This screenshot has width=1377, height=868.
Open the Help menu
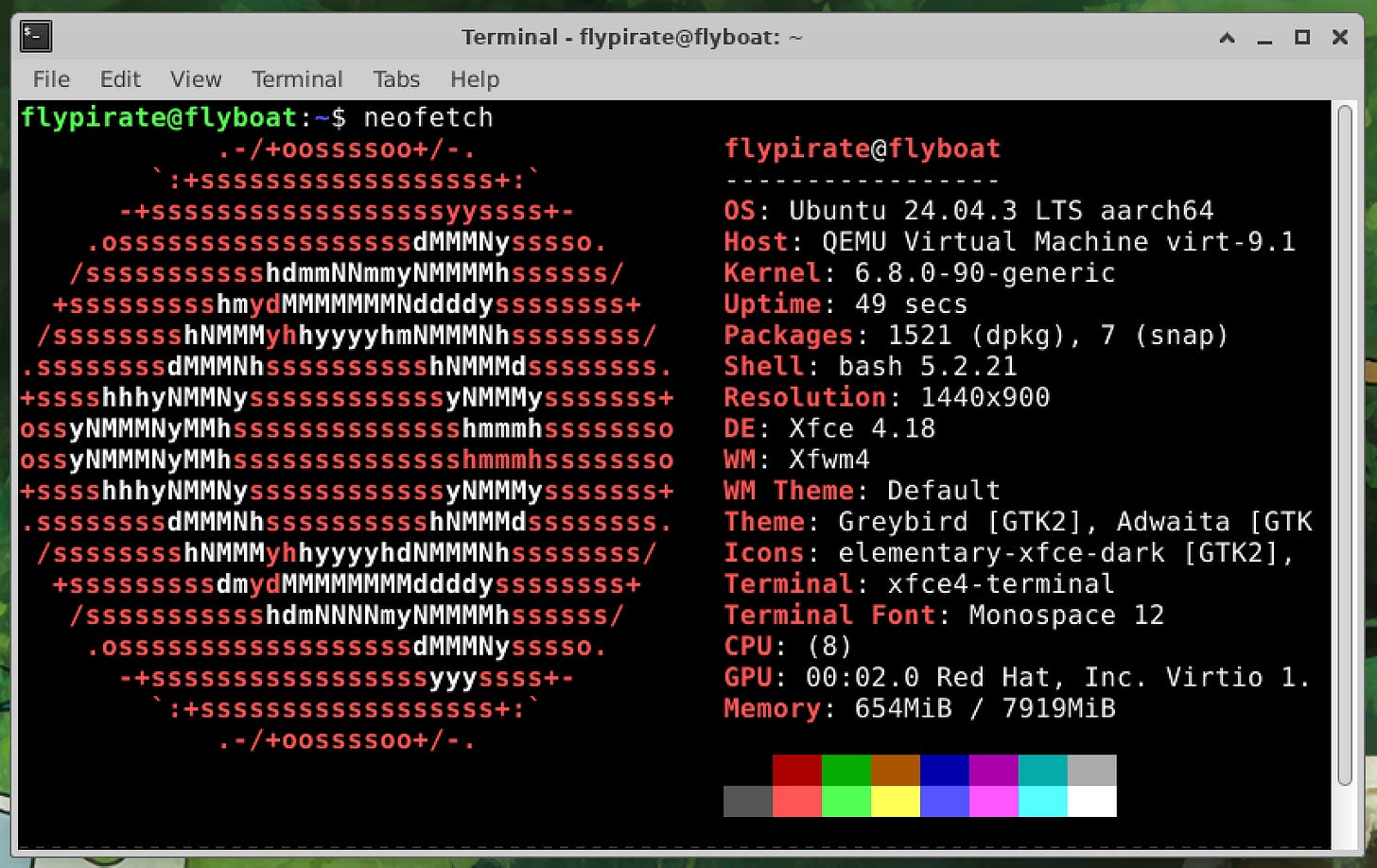click(x=475, y=79)
